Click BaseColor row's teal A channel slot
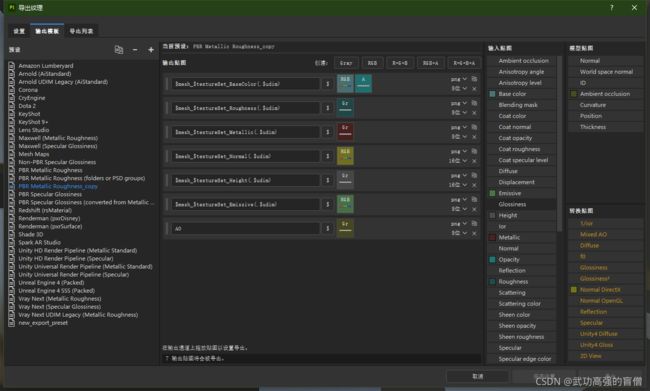Image resolution: width=650 pixels, height=391 pixels. [x=363, y=83]
